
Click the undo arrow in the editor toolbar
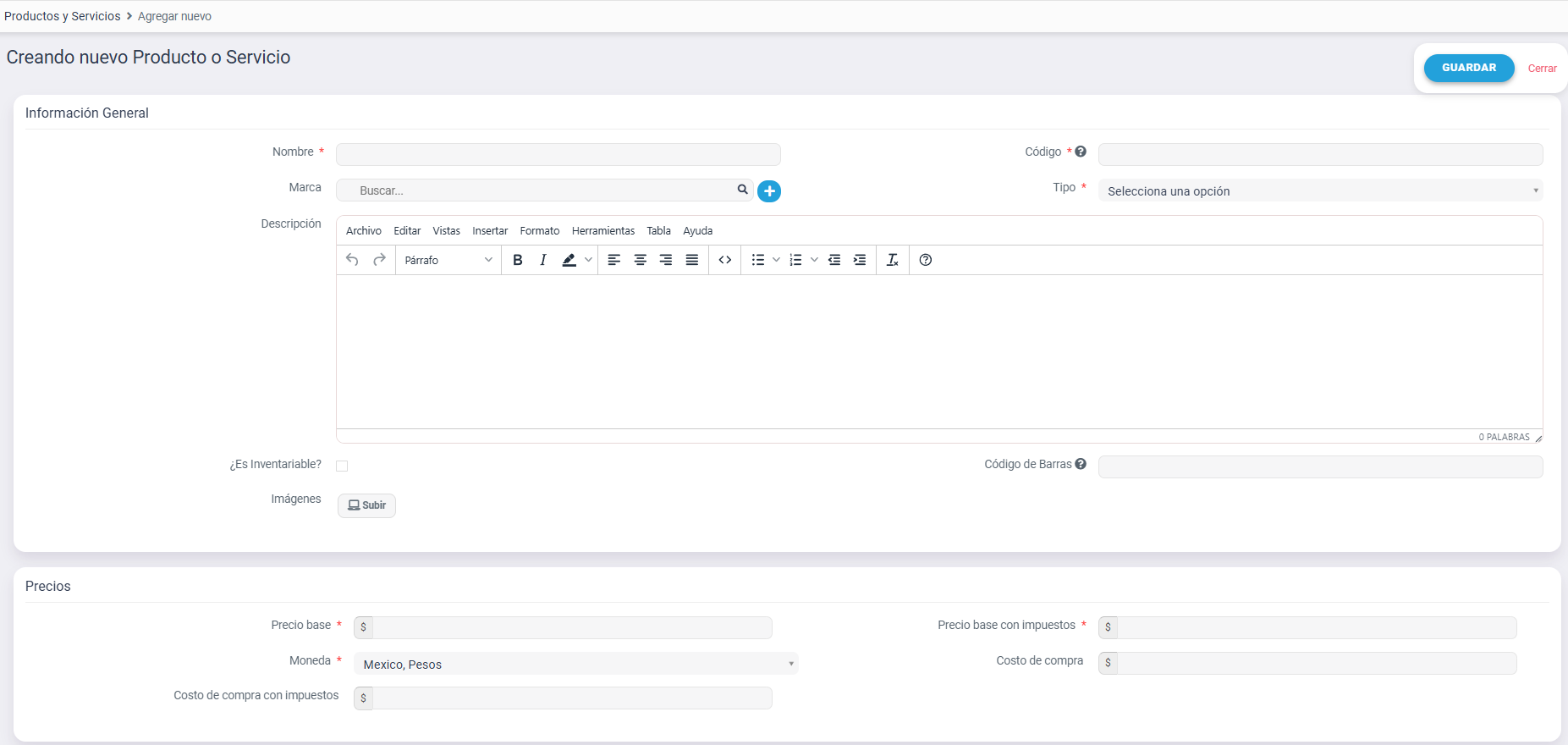[x=353, y=260]
